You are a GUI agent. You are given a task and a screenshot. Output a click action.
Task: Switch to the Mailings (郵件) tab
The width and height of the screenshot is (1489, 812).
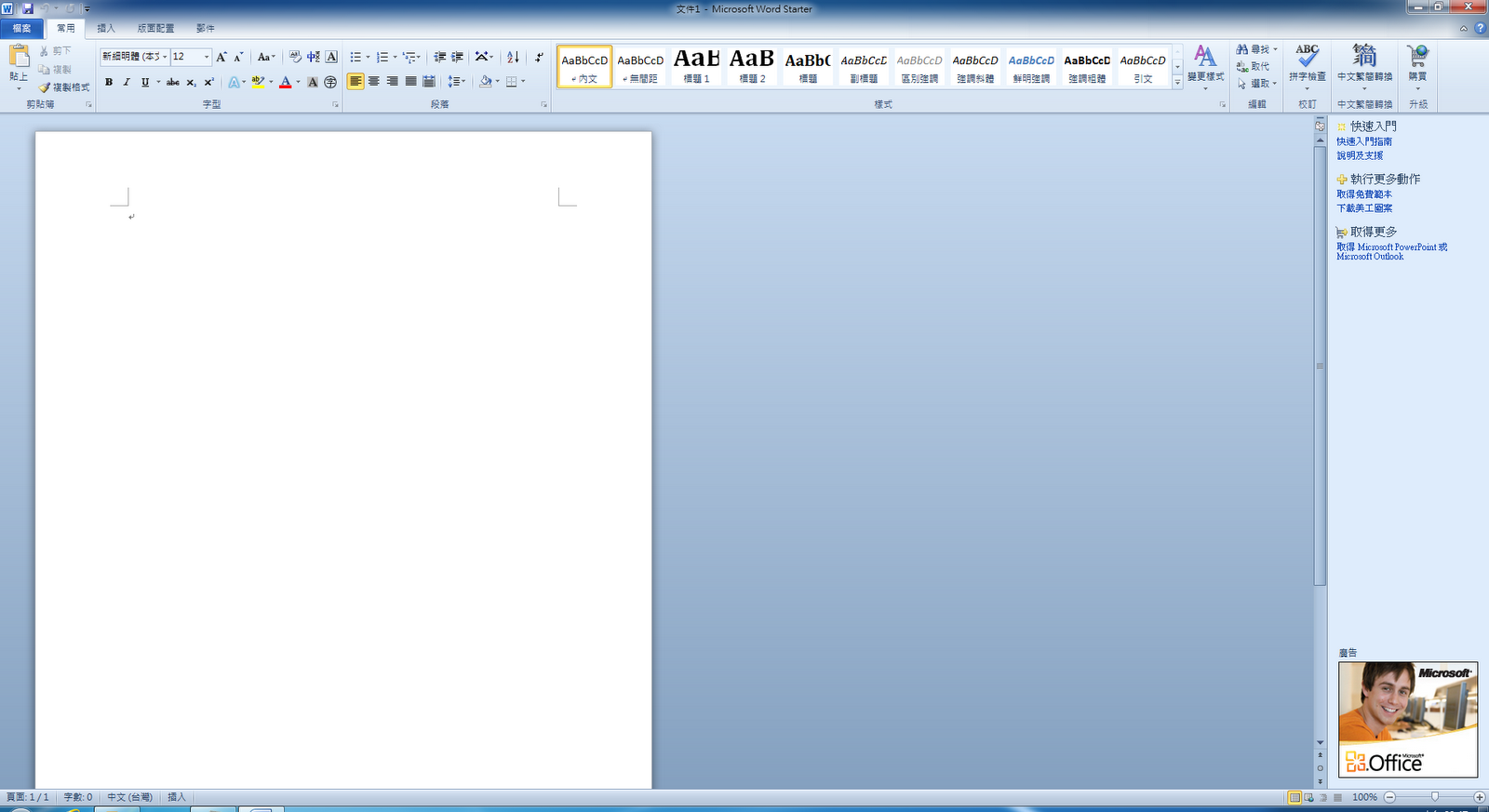206,28
